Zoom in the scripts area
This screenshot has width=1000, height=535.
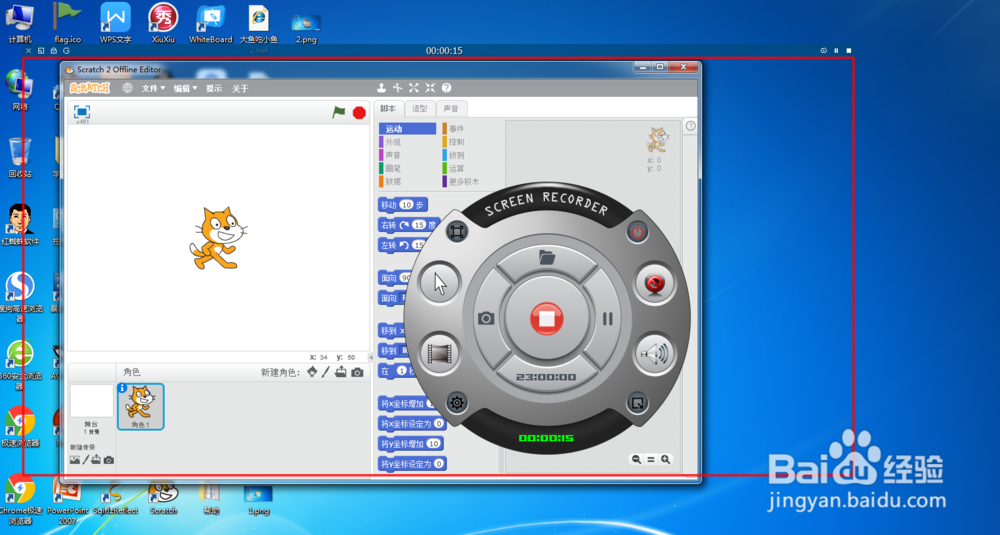tap(665, 459)
